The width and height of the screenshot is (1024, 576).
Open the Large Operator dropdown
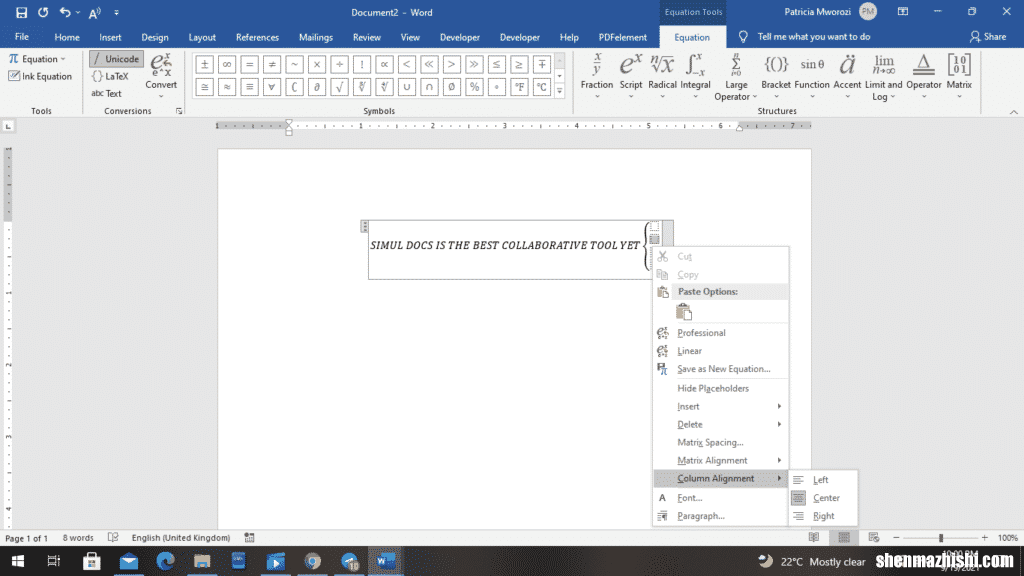(736, 76)
